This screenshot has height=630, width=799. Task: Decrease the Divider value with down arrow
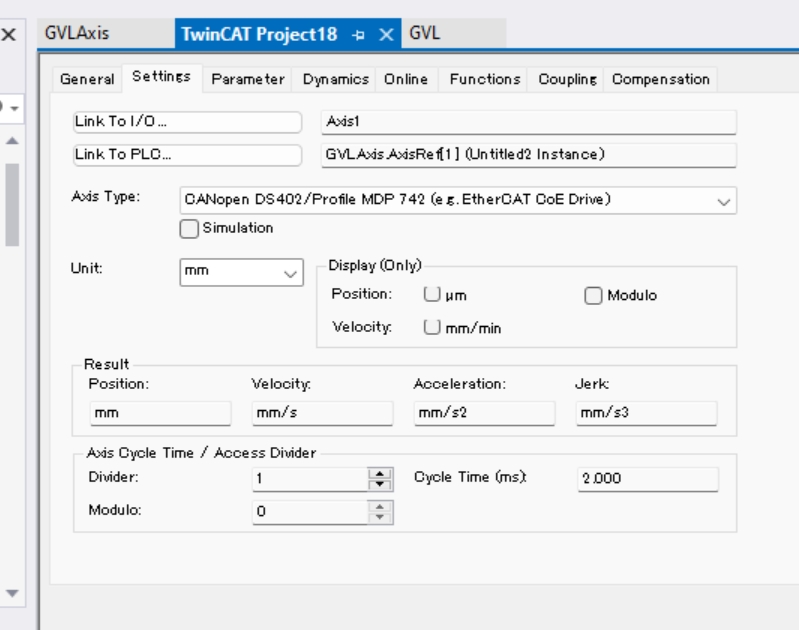(x=380, y=485)
